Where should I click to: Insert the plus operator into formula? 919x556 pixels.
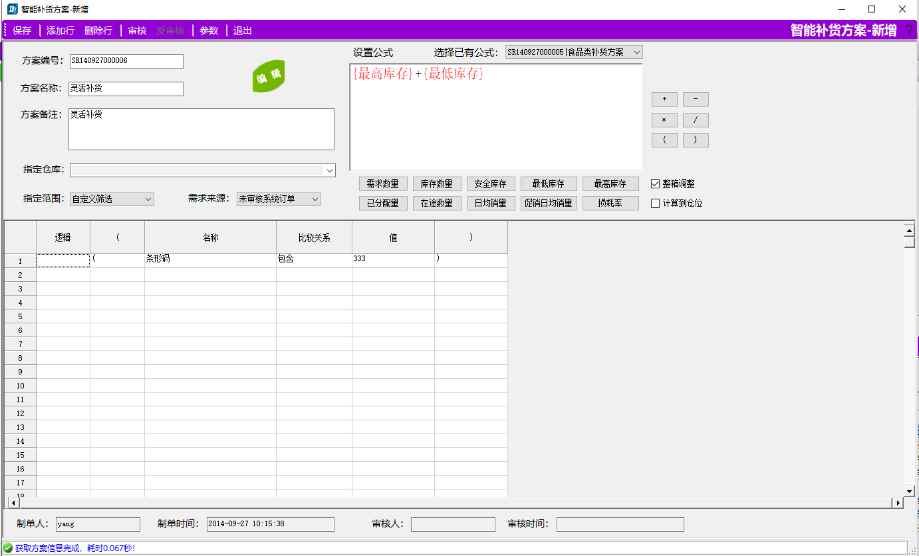point(664,99)
